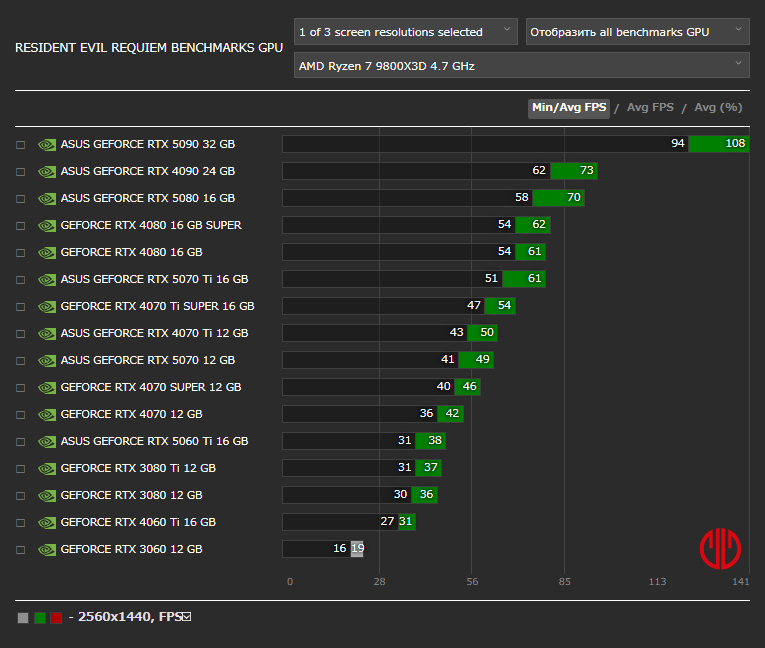
Task: Open the AMD Ryzen 7 9800X3D processor dropdown
Action: pos(521,66)
